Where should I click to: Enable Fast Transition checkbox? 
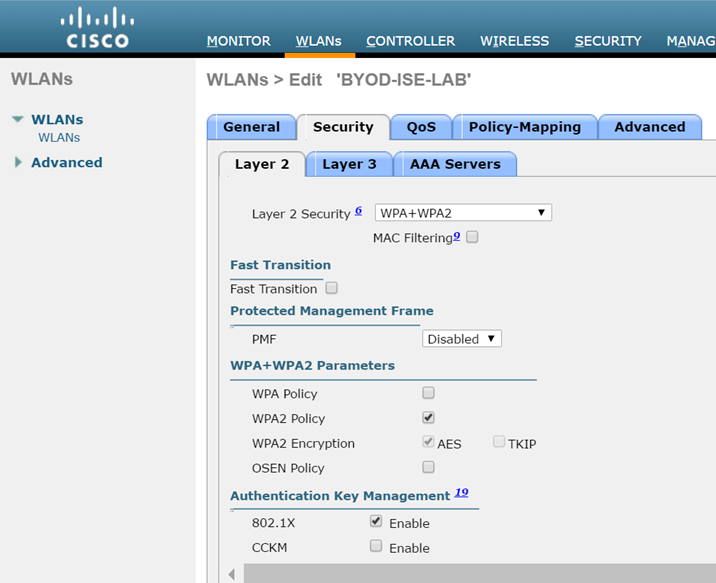click(332, 288)
